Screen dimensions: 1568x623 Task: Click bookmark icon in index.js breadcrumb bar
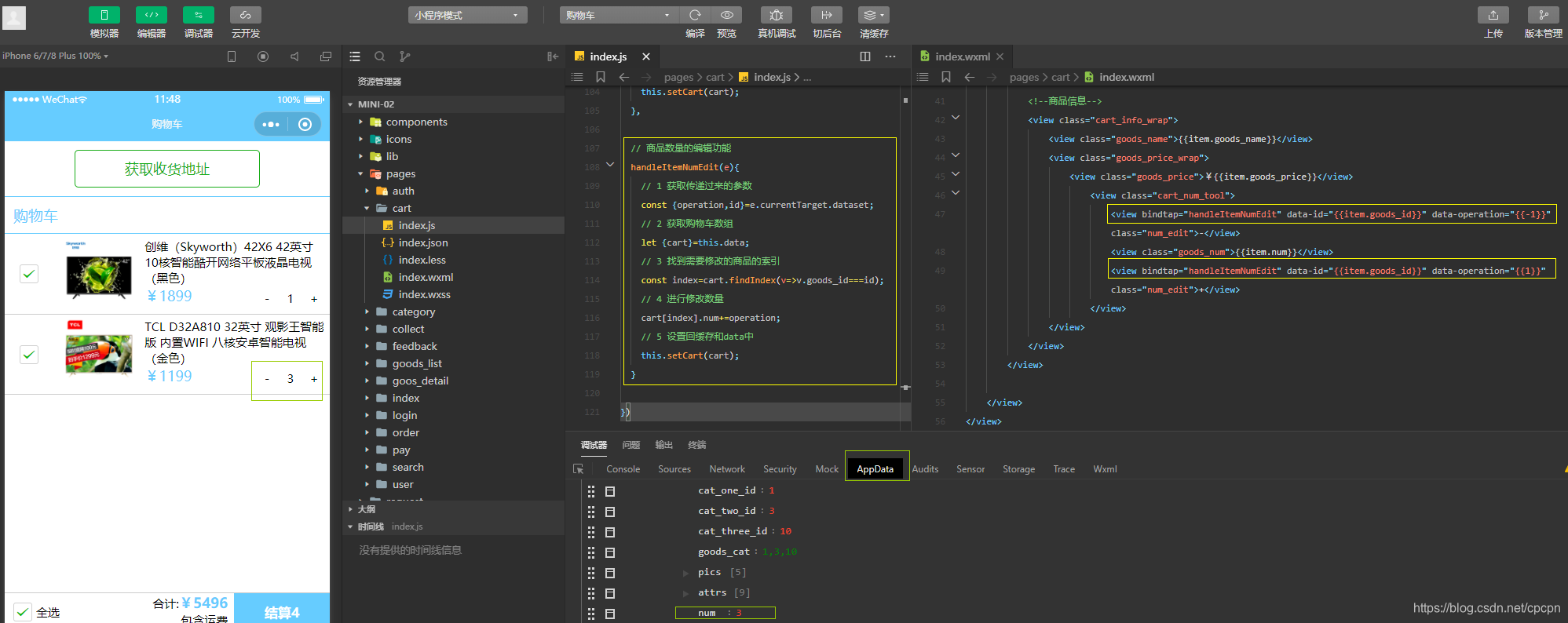tap(601, 77)
